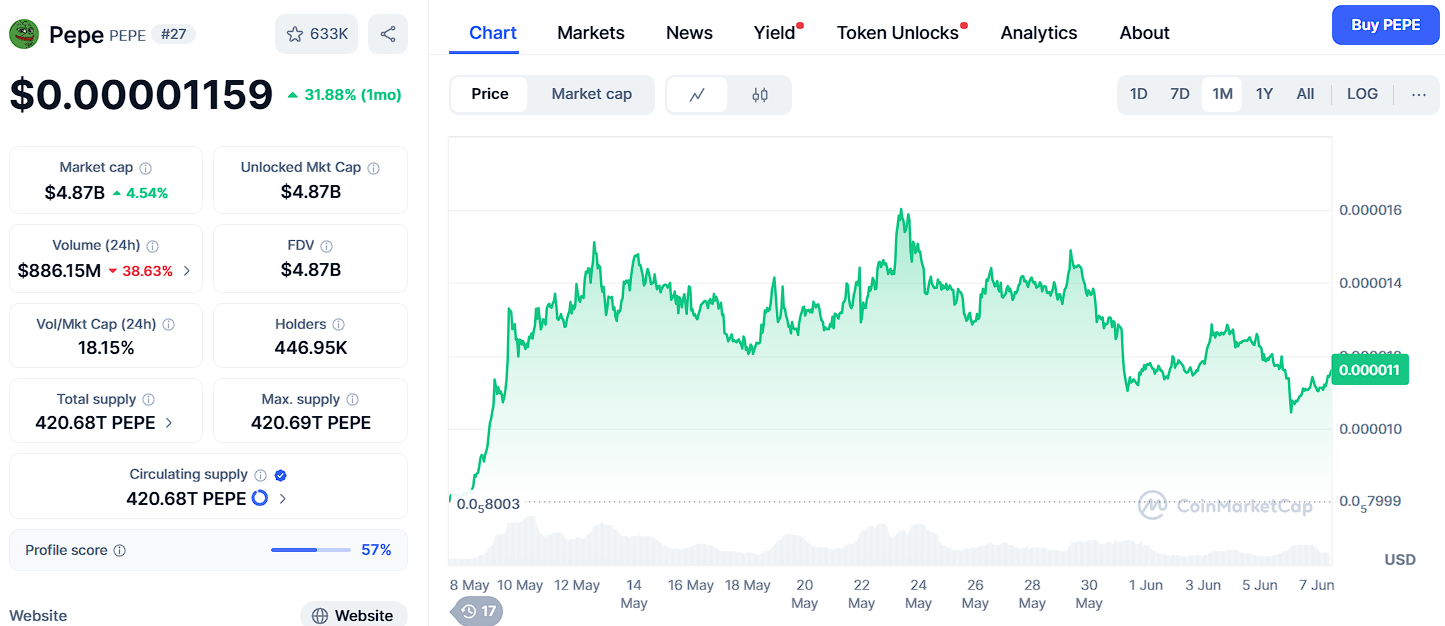The width and height of the screenshot is (1445, 626).
Task: Expand Total supply details arrow
Action: point(169,423)
